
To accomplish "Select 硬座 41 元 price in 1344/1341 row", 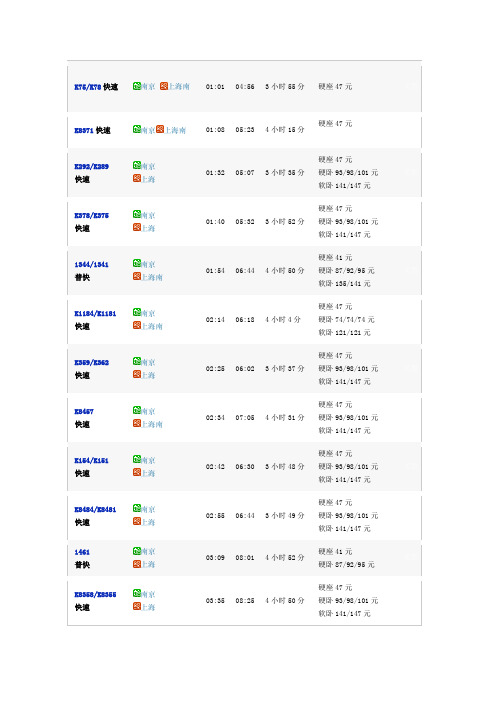I will (x=335, y=257).
